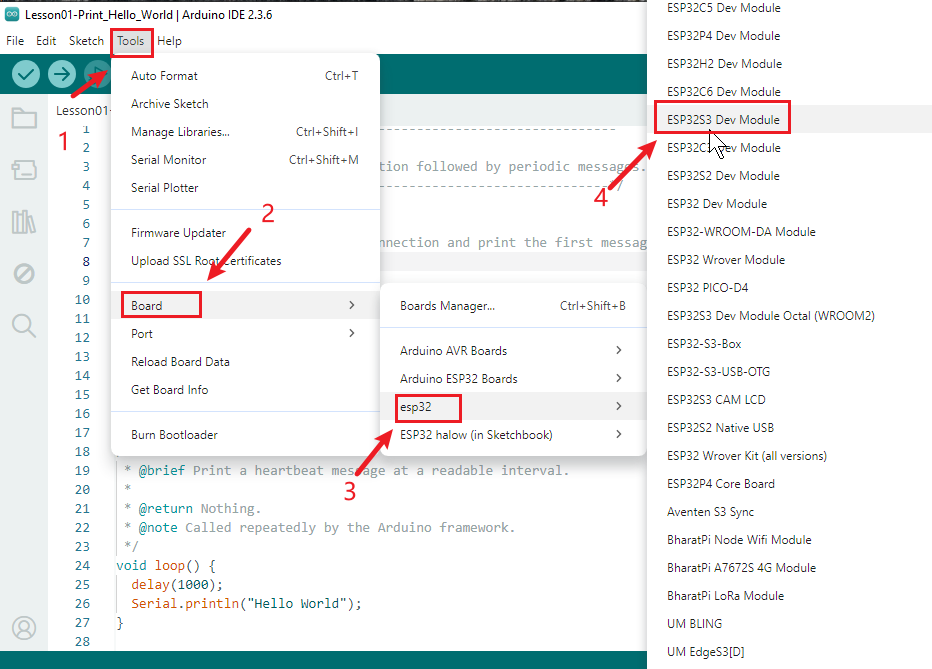Select Upload SSL Root Certificates
The image size is (932, 669).
coord(245,260)
